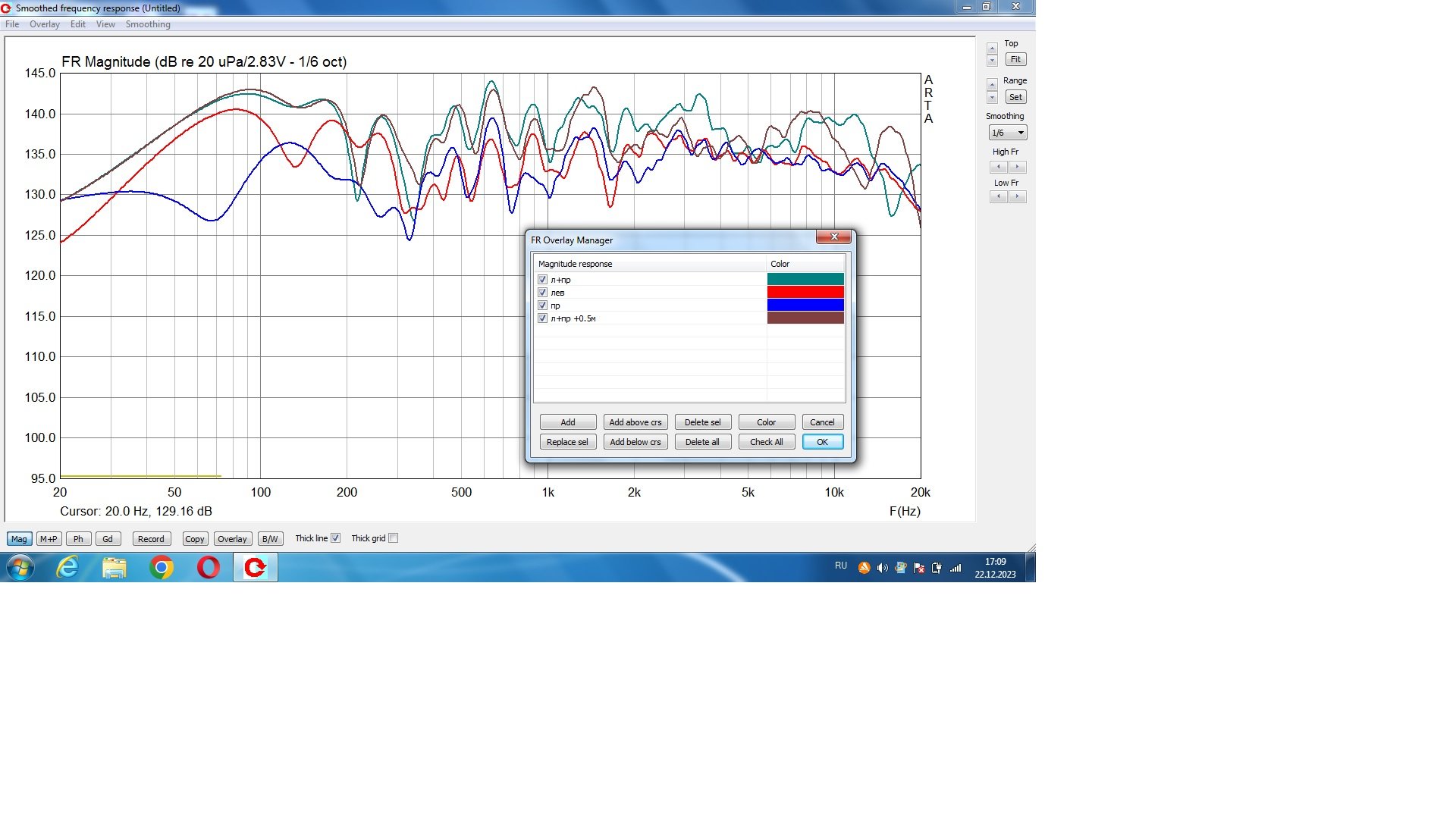Click the network signal tray icon
Screen dimensions: 1456x818
(955, 568)
